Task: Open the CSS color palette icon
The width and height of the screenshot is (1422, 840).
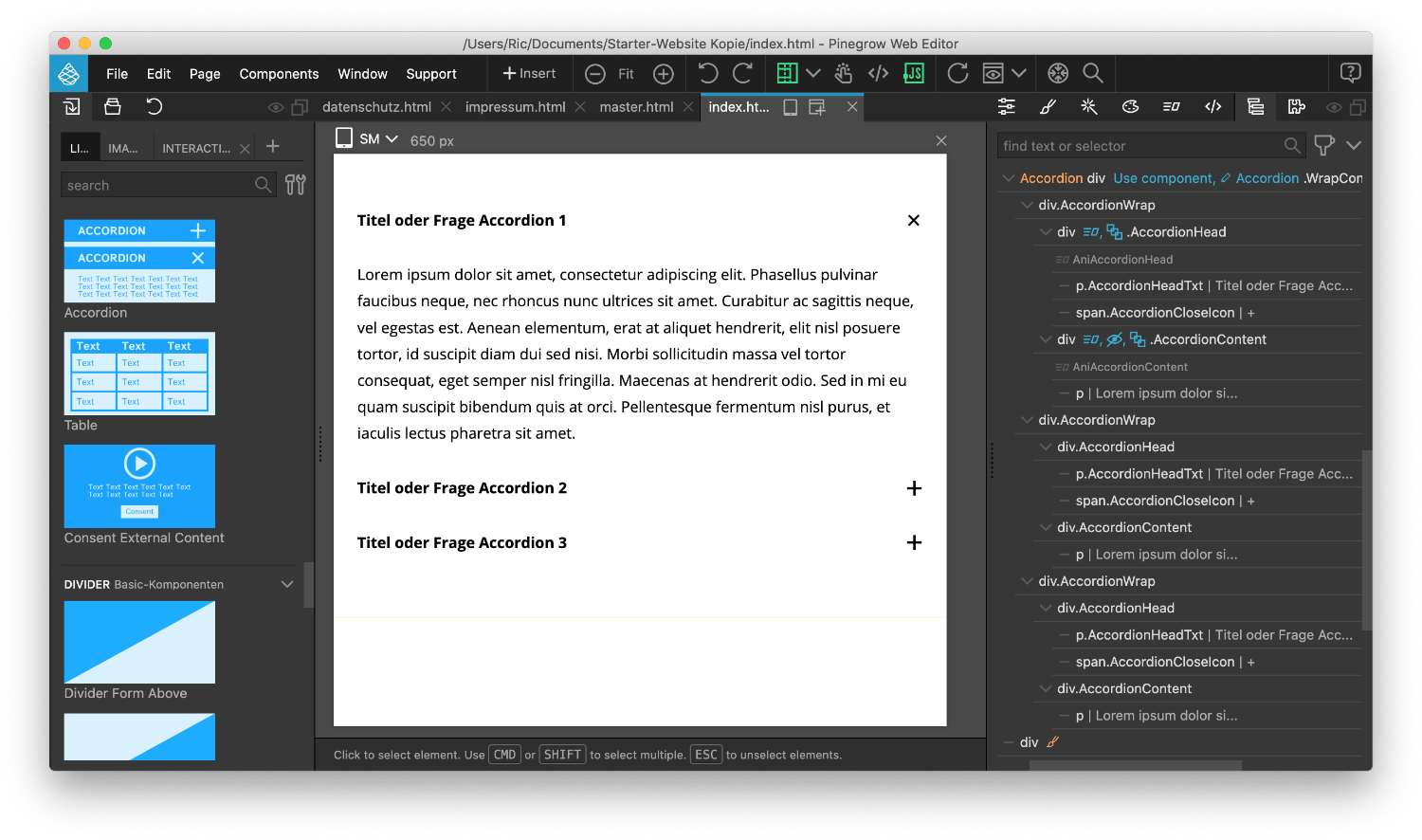Action: [x=1130, y=106]
